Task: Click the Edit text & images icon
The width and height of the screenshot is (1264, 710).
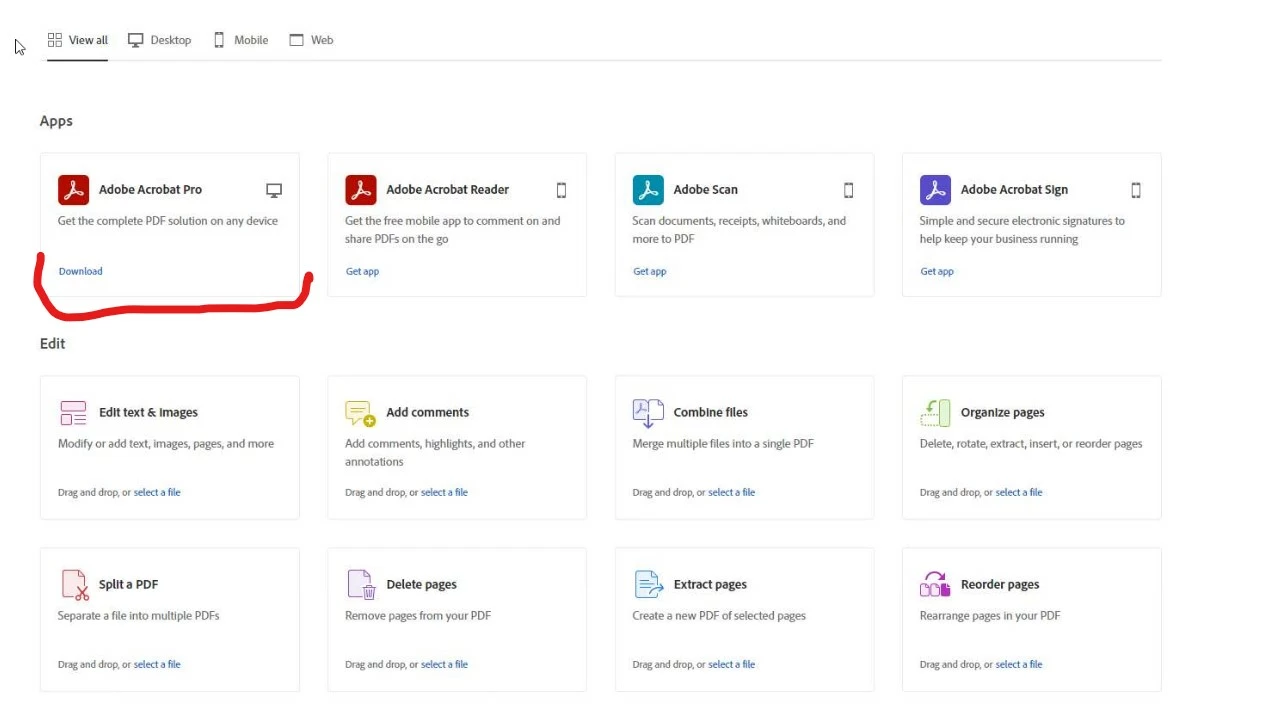Action: coord(73,413)
